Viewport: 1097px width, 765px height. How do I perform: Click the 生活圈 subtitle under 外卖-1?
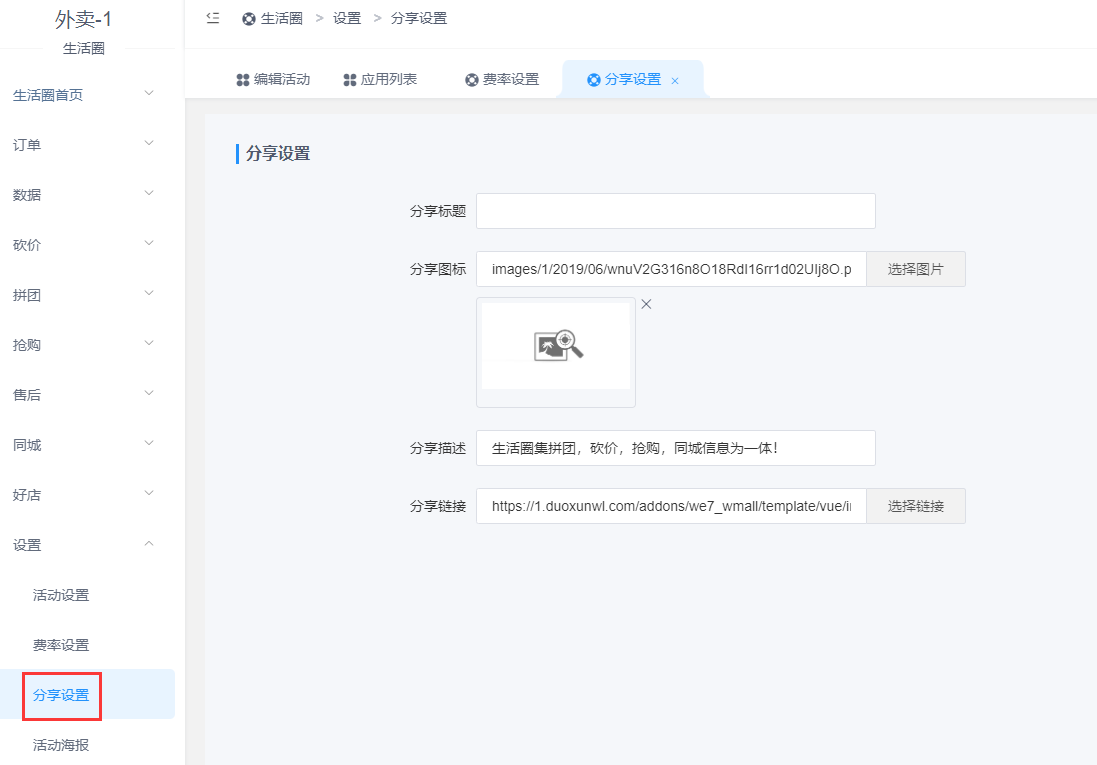point(83,48)
